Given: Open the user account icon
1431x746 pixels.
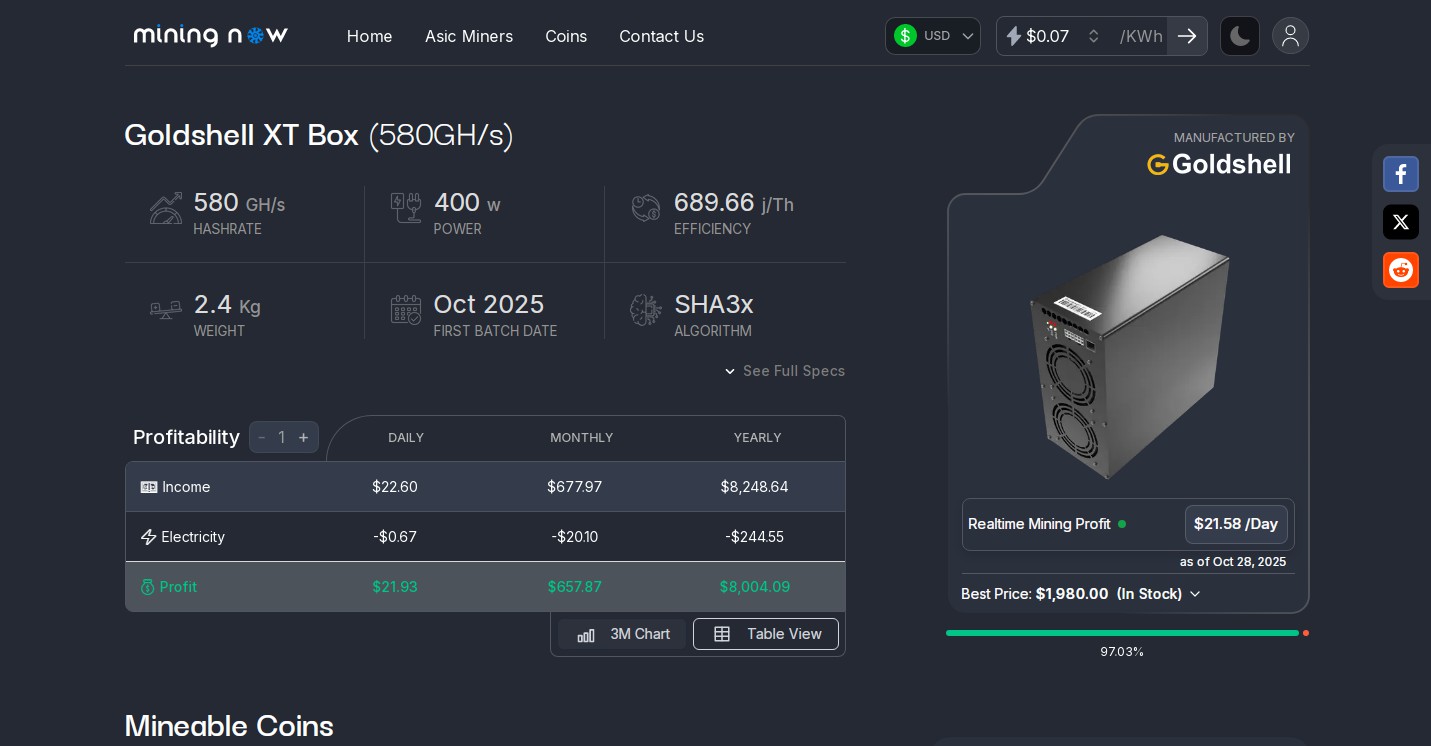Looking at the screenshot, I should tap(1290, 36).
